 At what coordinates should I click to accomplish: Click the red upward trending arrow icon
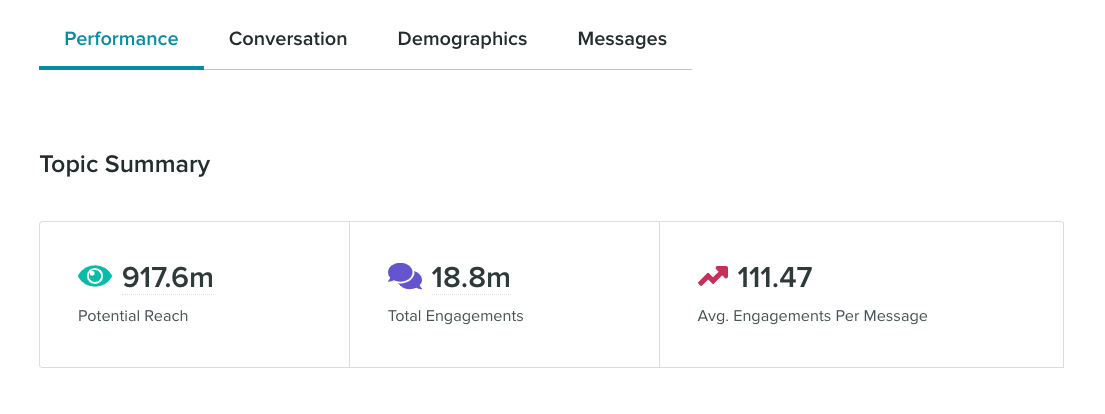point(713,276)
